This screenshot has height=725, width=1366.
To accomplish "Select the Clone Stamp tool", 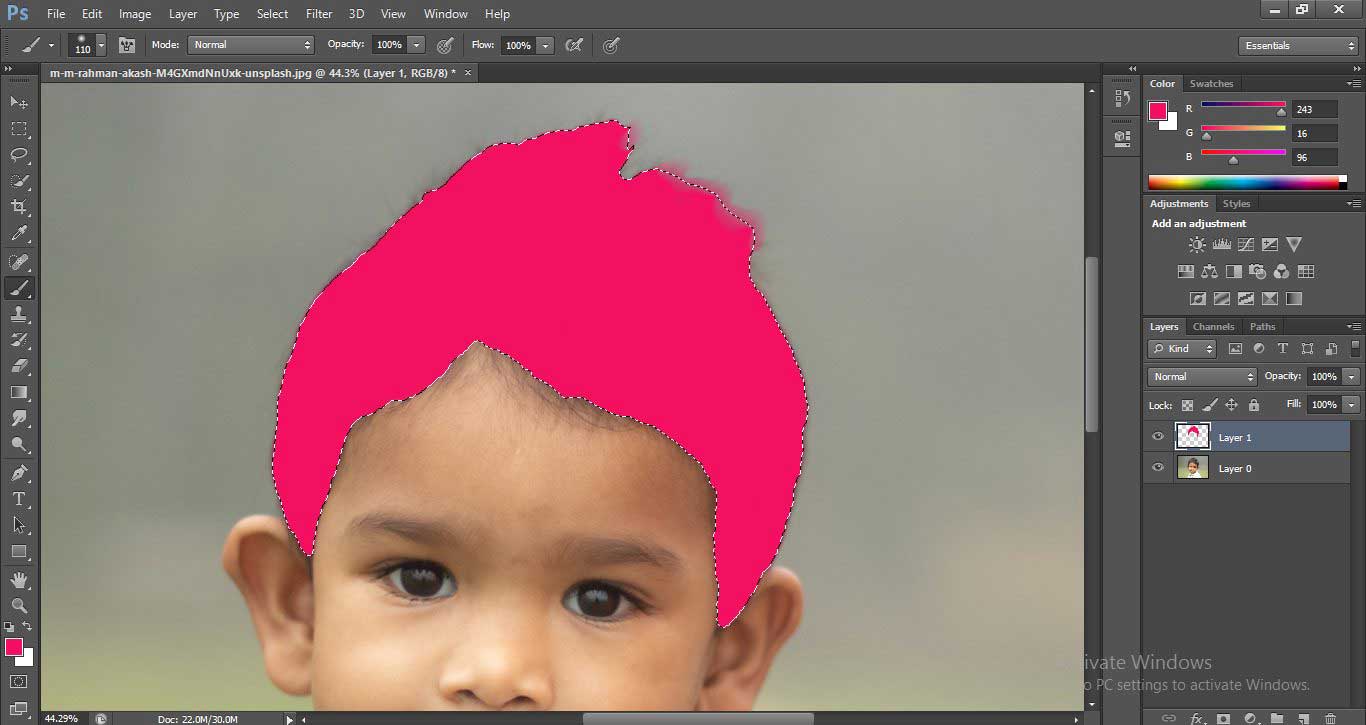I will click(18, 315).
